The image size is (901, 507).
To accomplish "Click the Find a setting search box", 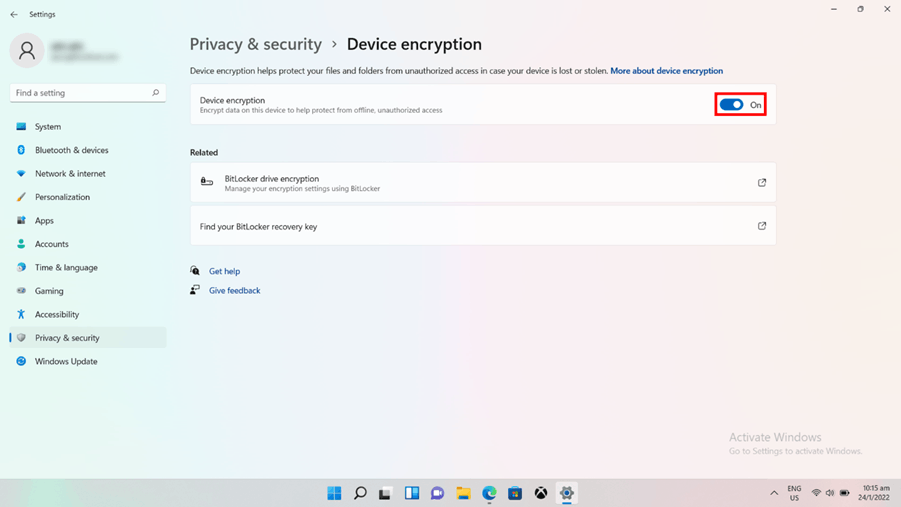I will 88,93.
